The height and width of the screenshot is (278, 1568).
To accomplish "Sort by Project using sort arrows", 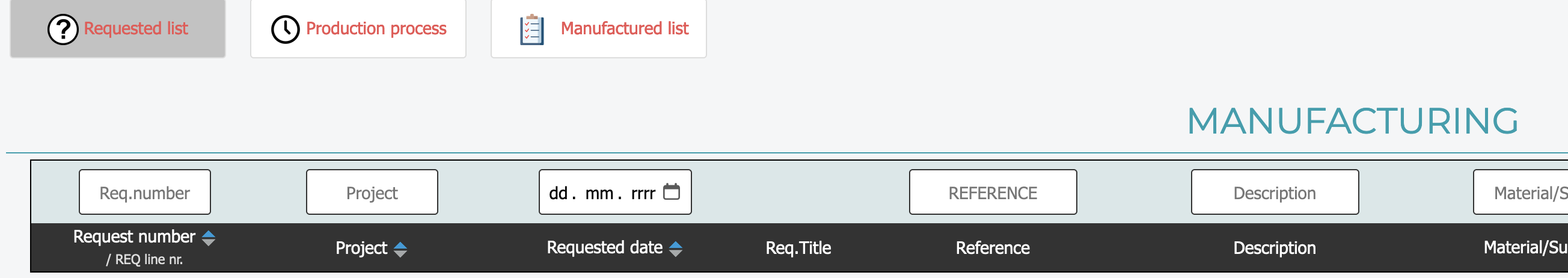I will coord(400,249).
